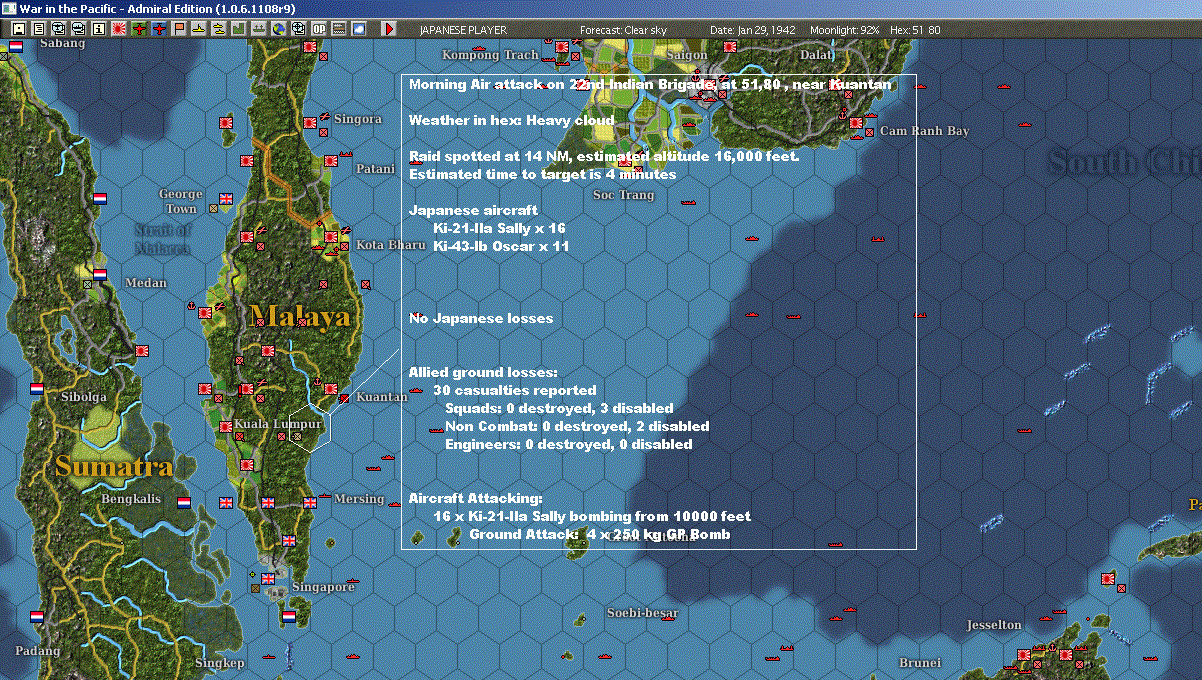This screenshot has height=680, width=1202.
Task: Click the Dutch flag near Sibolga
Action: (x=38, y=388)
